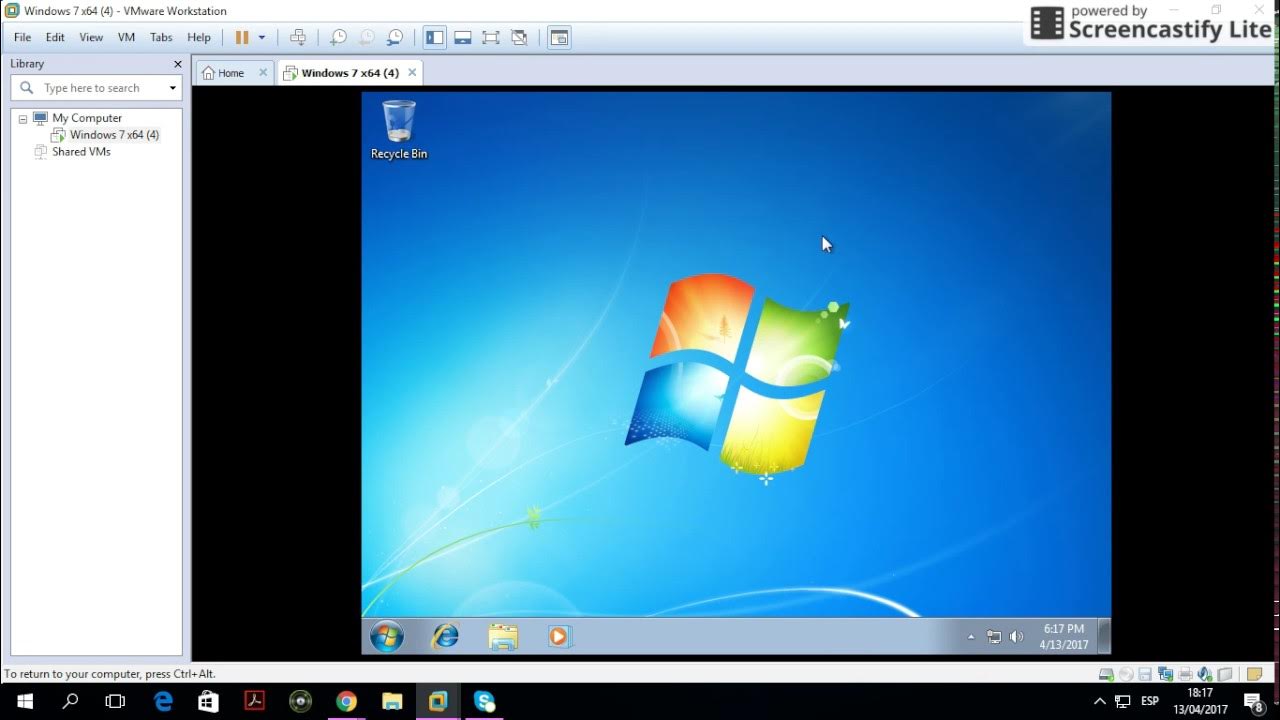Image resolution: width=1280 pixels, height=720 pixels.
Task: Open host taskbar search
Action: [x=70, y=701]
